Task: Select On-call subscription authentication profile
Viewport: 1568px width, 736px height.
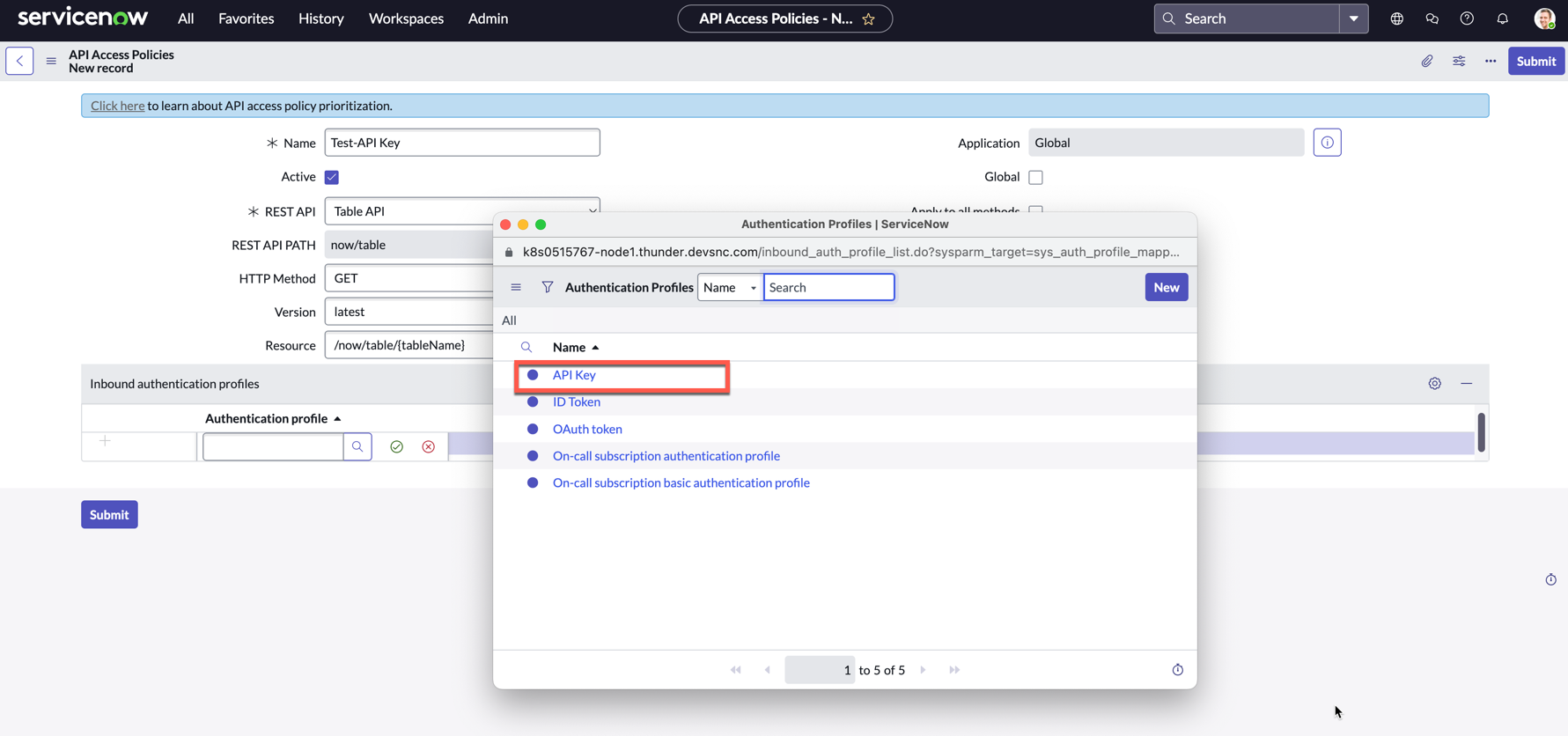Action: point(666,456)
